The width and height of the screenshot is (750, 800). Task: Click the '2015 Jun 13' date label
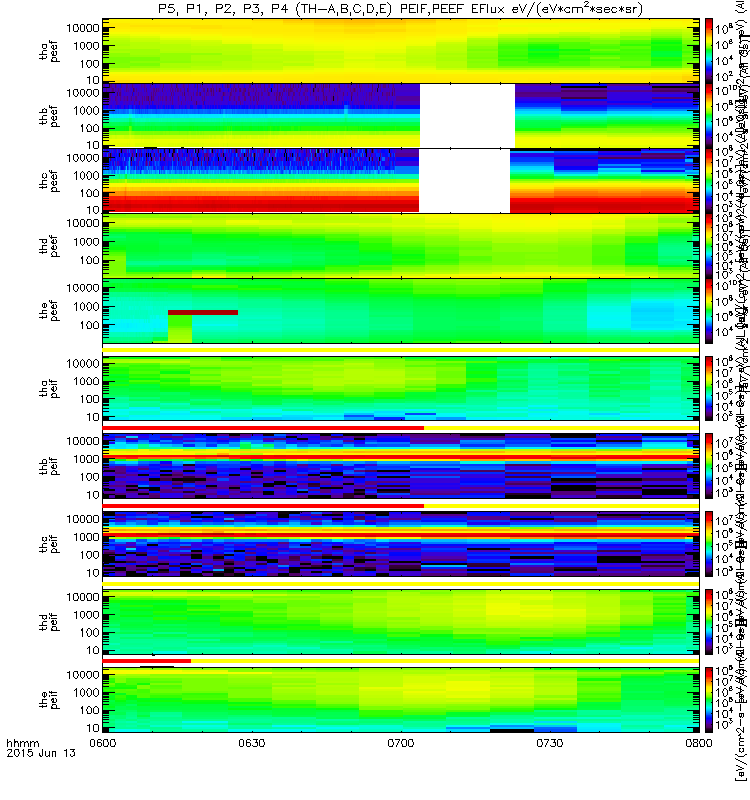[x=41, y=753]
